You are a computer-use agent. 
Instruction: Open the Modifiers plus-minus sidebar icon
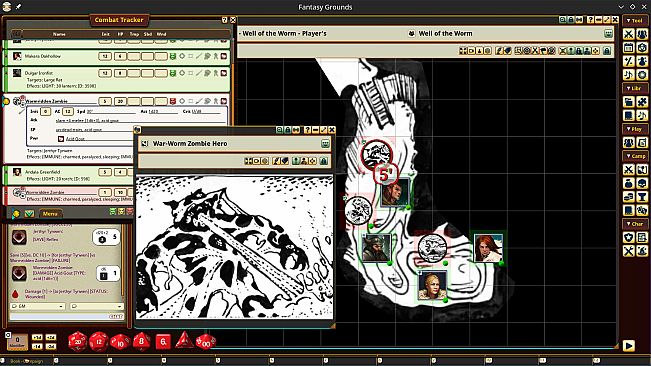tap(629, 61)
